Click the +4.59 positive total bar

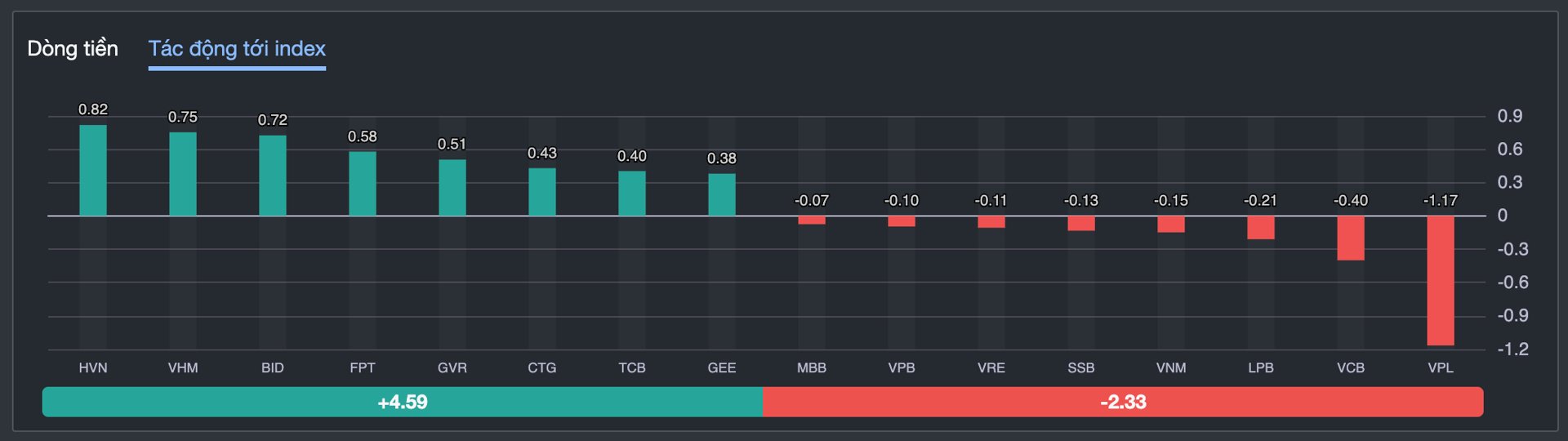click(x=403, y=402)
